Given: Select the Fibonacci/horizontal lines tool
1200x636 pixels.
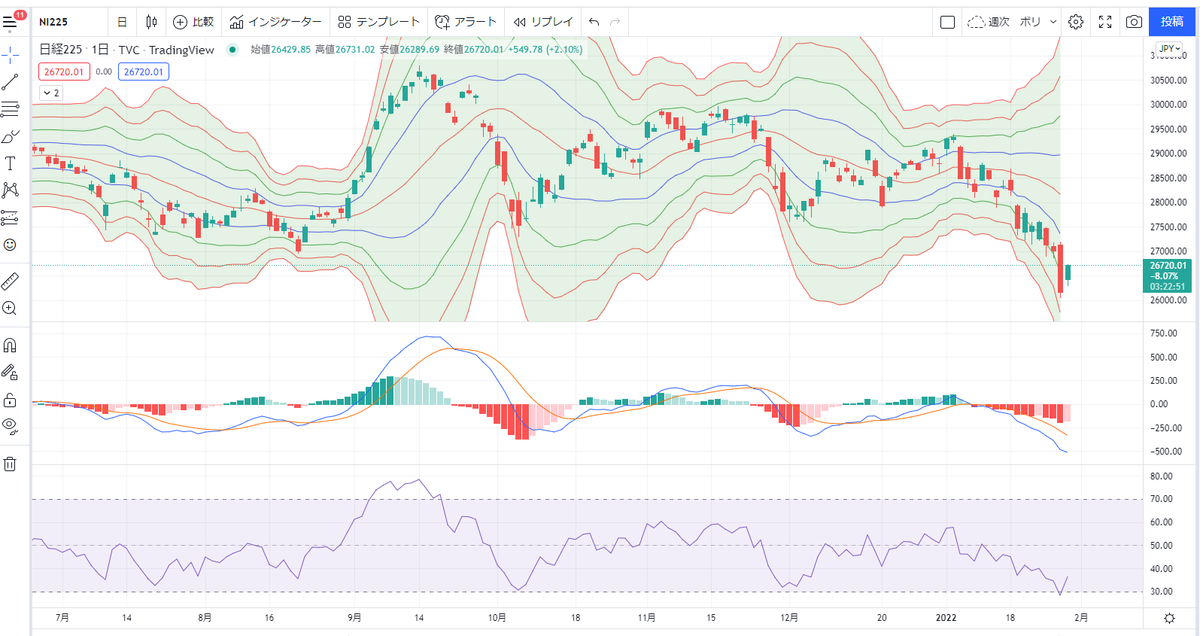Looking at the screenshot, I should tap(10, 108).
